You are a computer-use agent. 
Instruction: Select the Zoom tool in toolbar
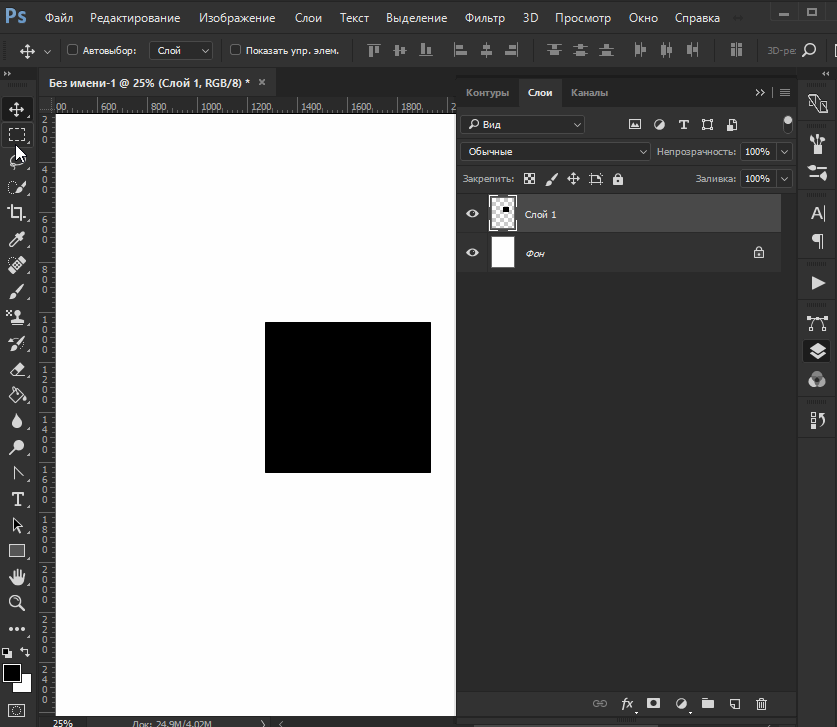(x=17, y=603)
